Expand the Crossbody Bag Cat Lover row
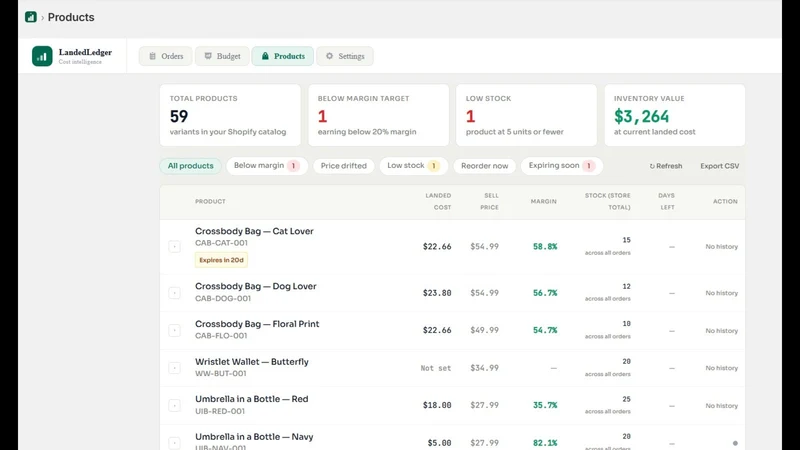Screen dimensions: 800x450 (x=174, y=246)
